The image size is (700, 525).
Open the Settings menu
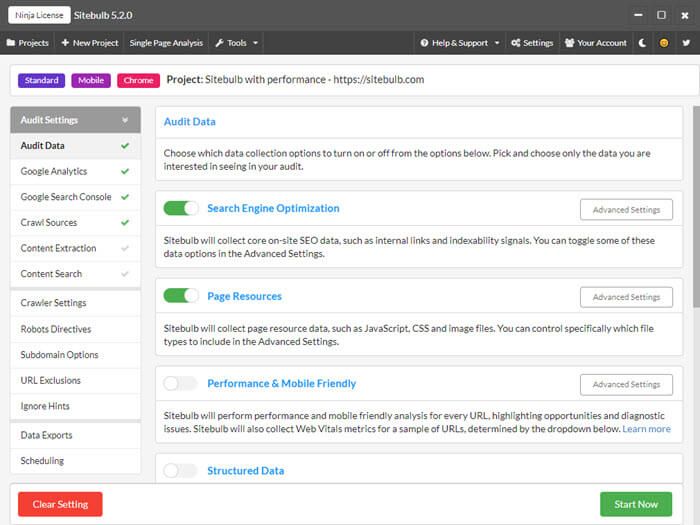(x=532, y=43)
